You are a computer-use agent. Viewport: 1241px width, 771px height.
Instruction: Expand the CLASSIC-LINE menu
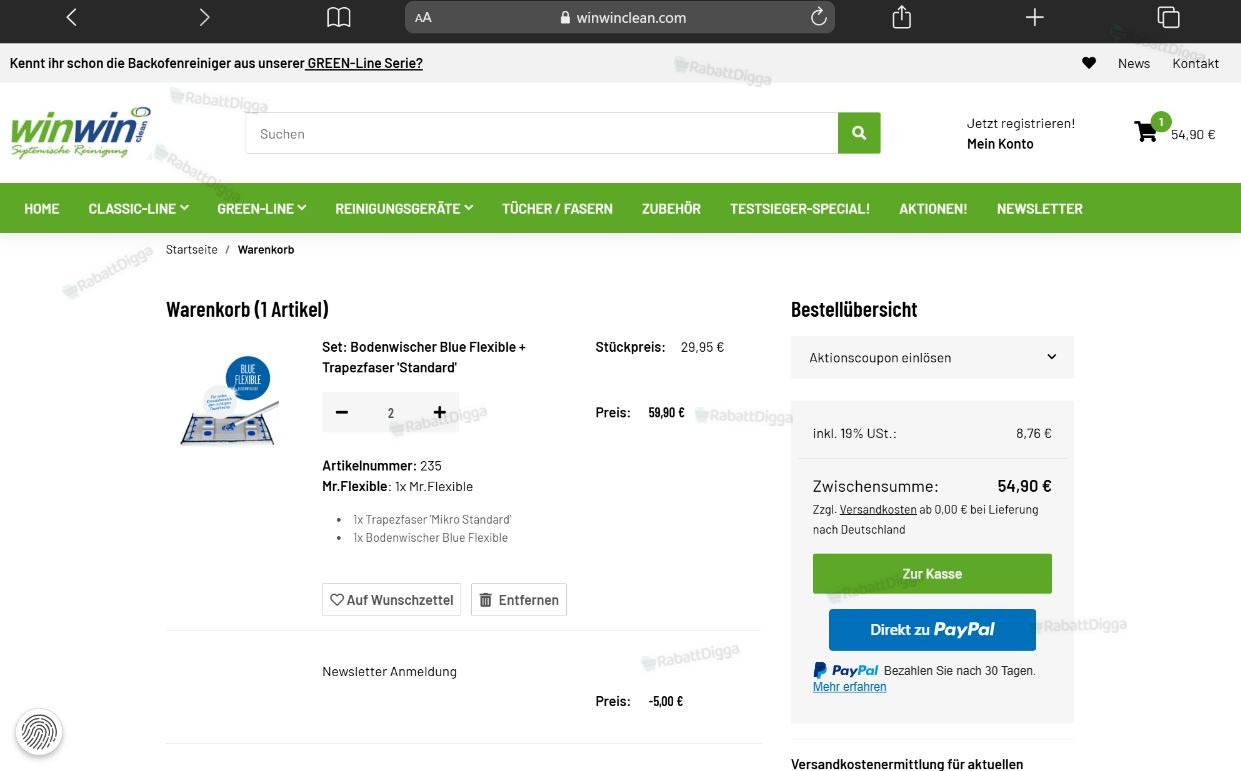click(x=138, y=209)
